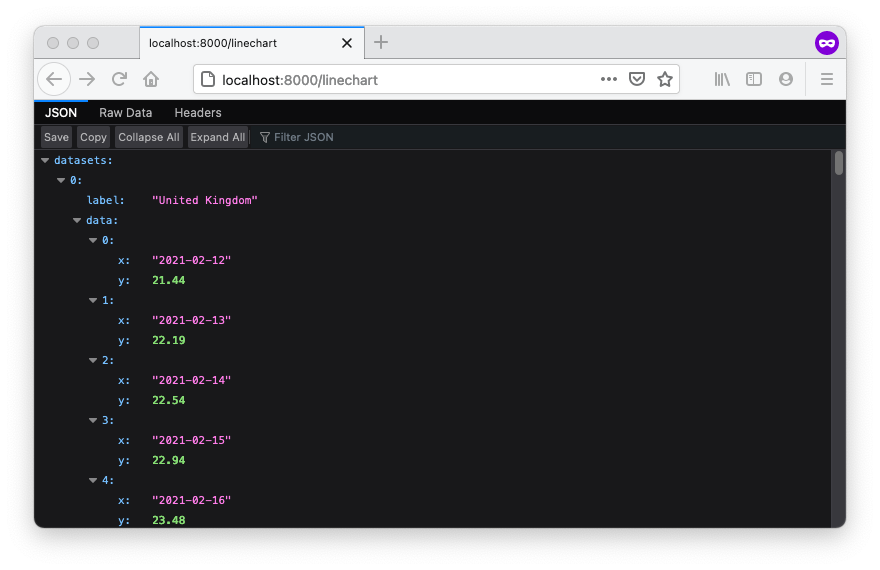Save to Pocket icon in address bar
880x570 pixels.
637,79
